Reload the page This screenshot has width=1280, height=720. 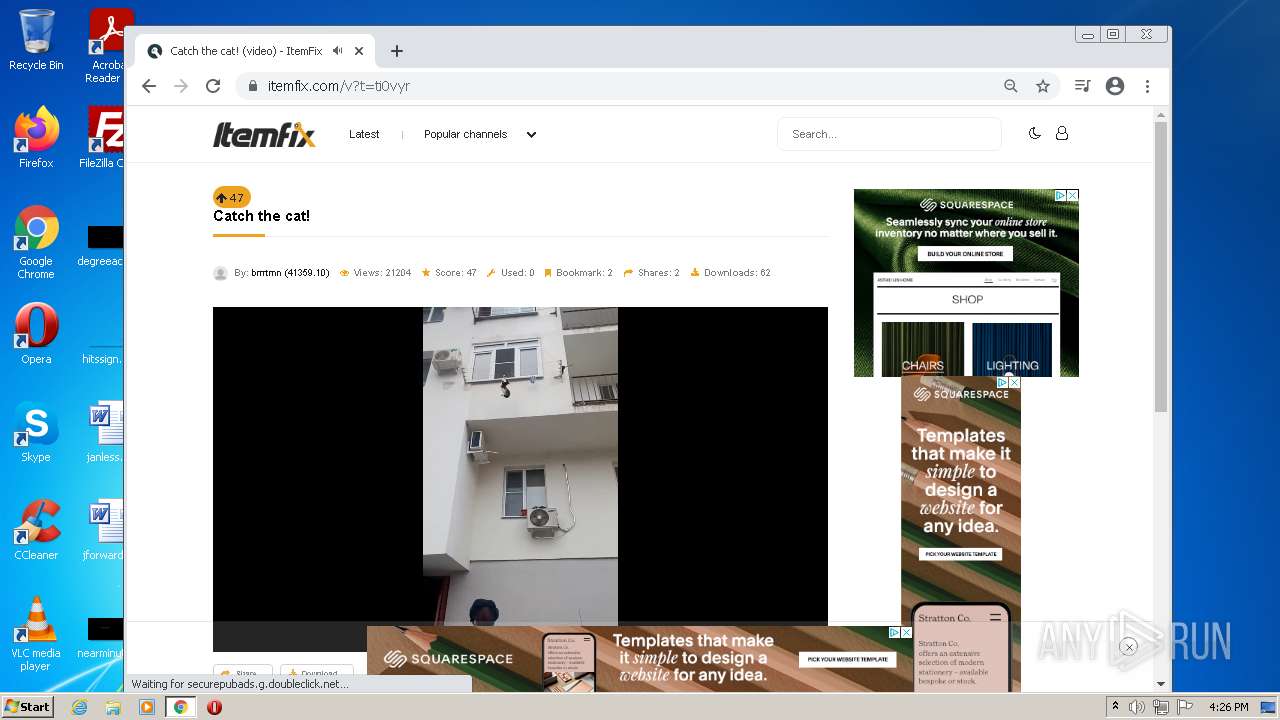(x=213, y=86)
